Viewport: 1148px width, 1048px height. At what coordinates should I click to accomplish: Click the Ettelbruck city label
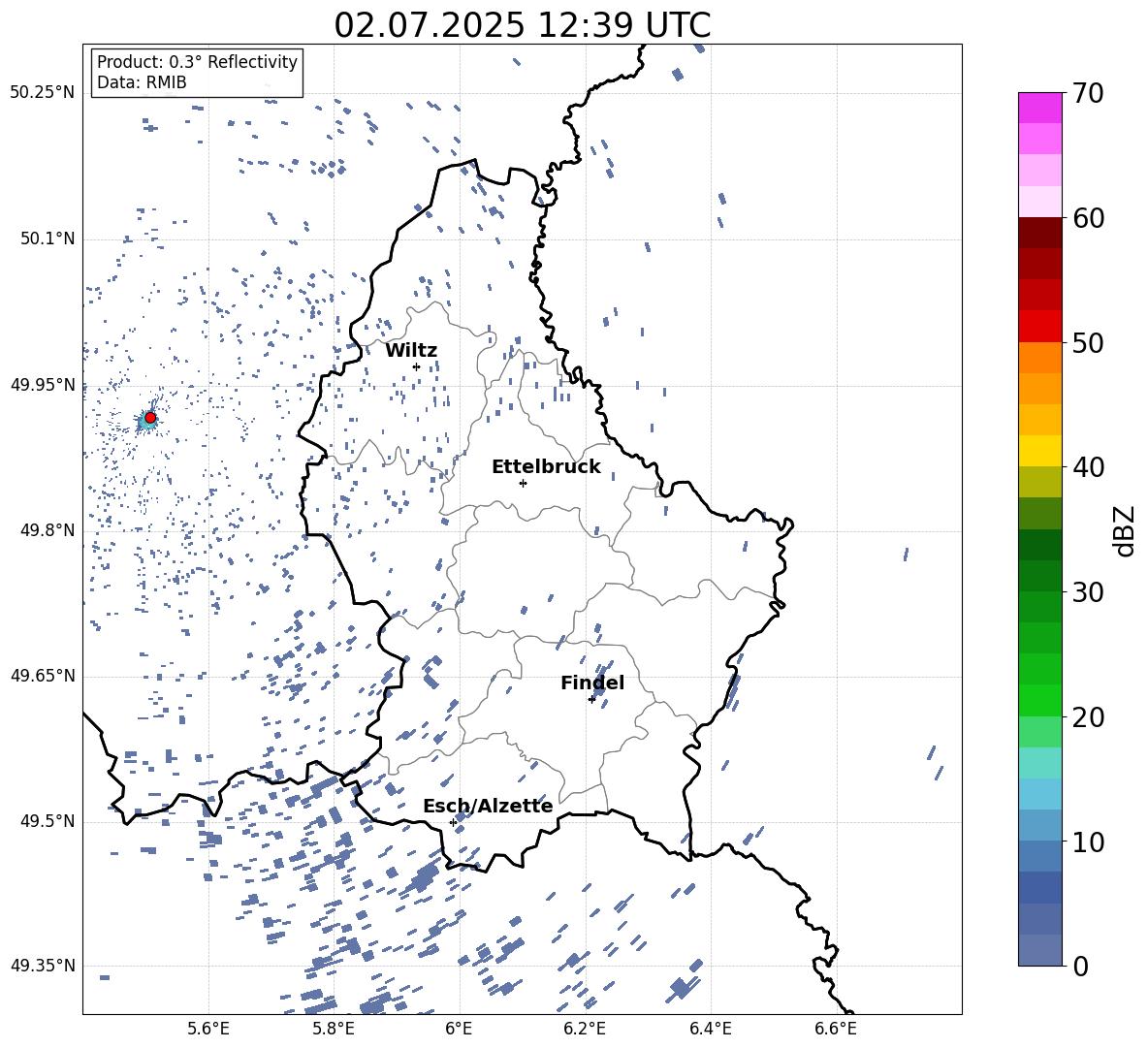[x=546, y=467]
